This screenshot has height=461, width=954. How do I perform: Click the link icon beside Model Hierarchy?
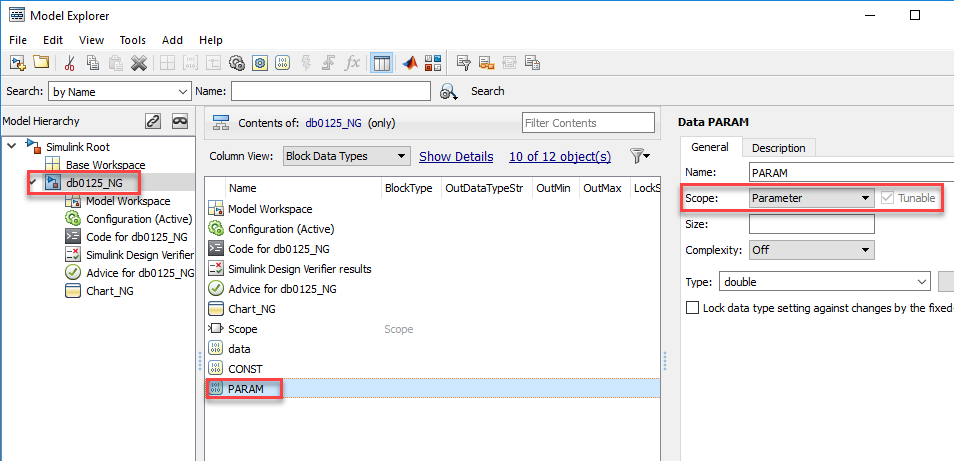(153, 121)
